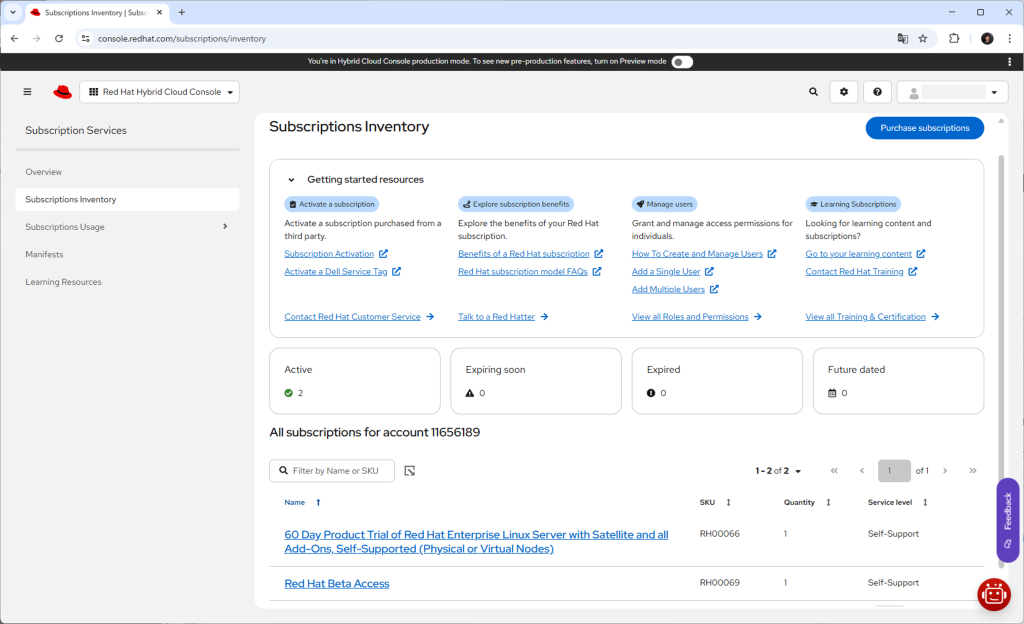Turn on the Preview mode switch
This screenshot has height=624, width=1024.
682,62
